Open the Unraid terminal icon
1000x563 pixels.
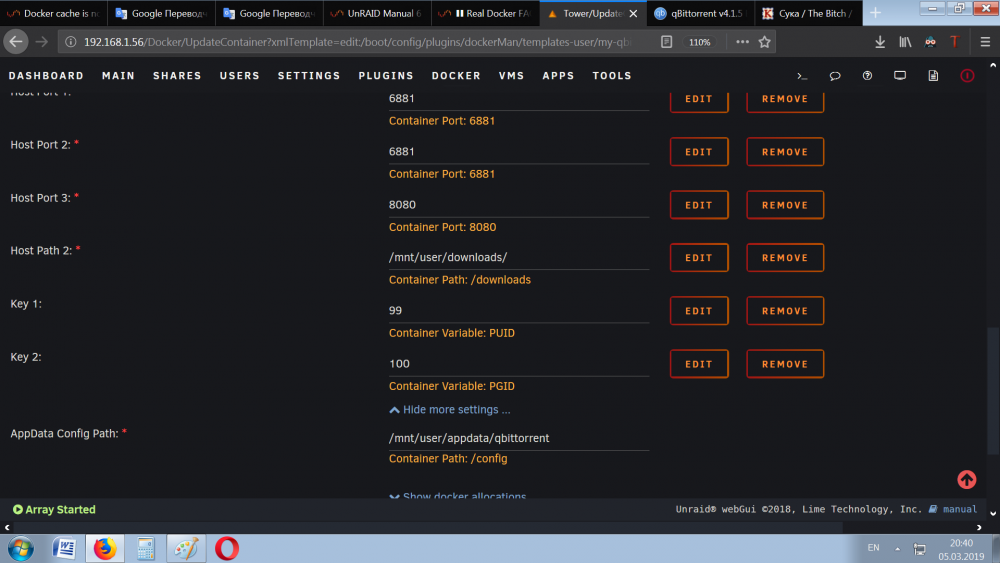tap(802, 76)
